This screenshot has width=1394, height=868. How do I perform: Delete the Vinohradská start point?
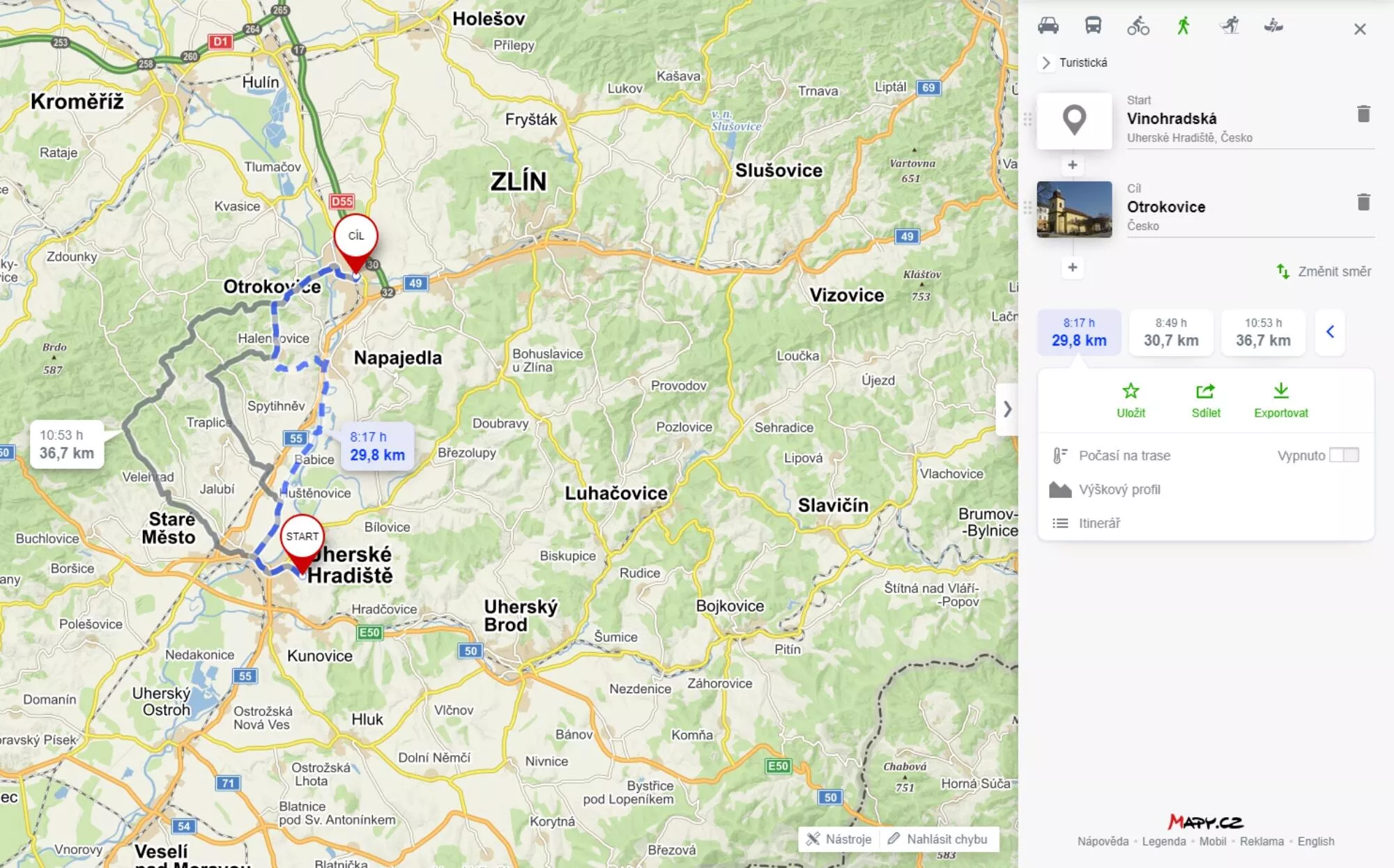pos(1364,114)
